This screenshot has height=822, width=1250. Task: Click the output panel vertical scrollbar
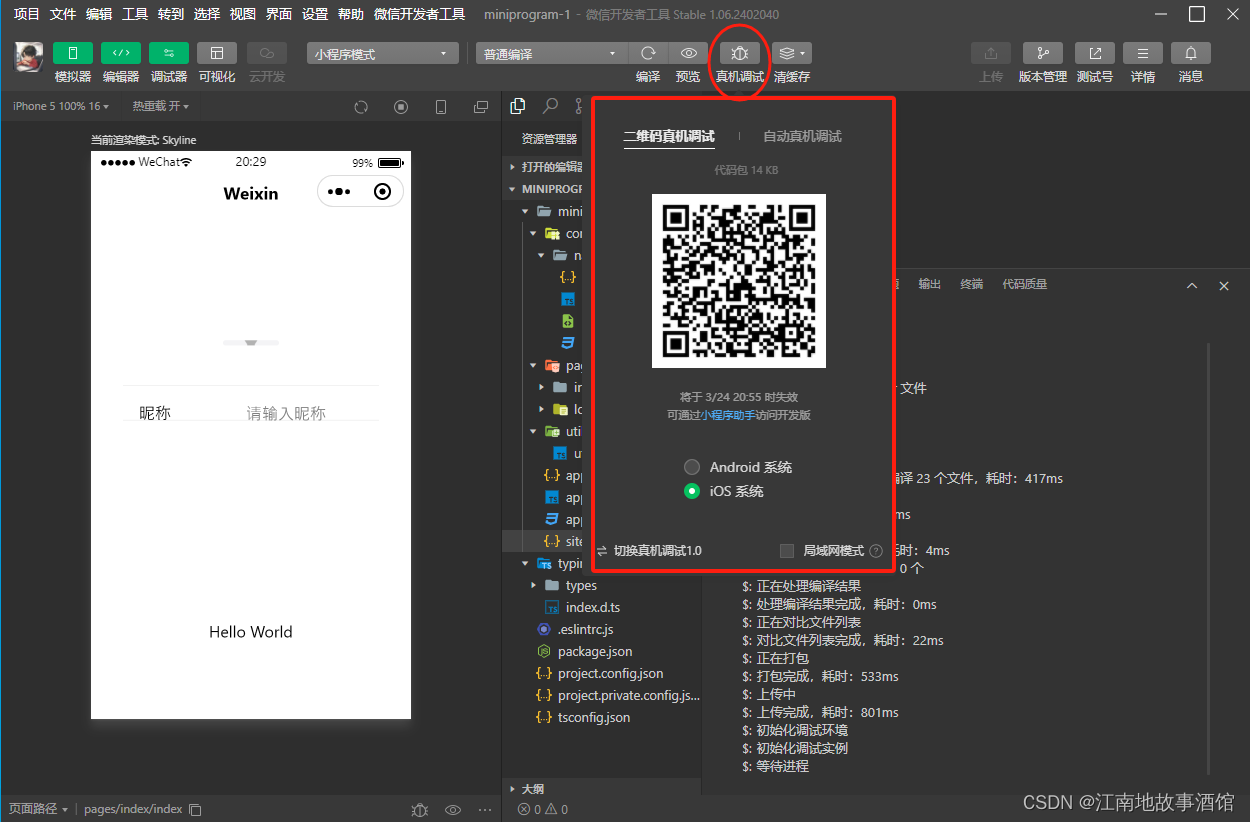pos(1208,560)
